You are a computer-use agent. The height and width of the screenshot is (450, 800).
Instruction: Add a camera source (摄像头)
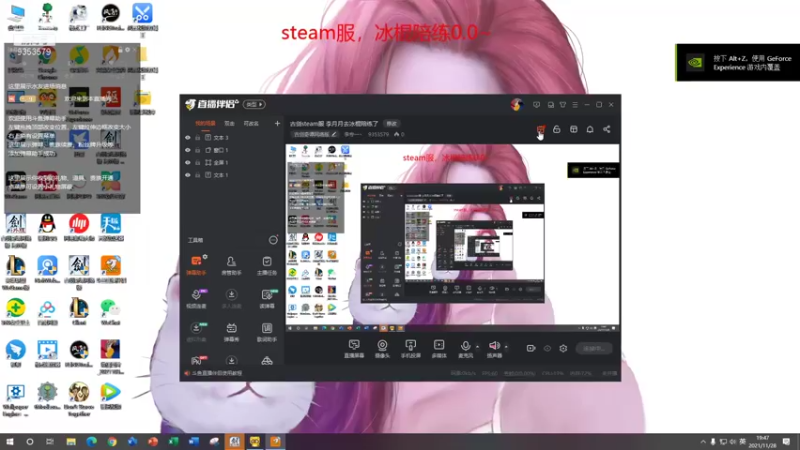(x=382, y=349)
